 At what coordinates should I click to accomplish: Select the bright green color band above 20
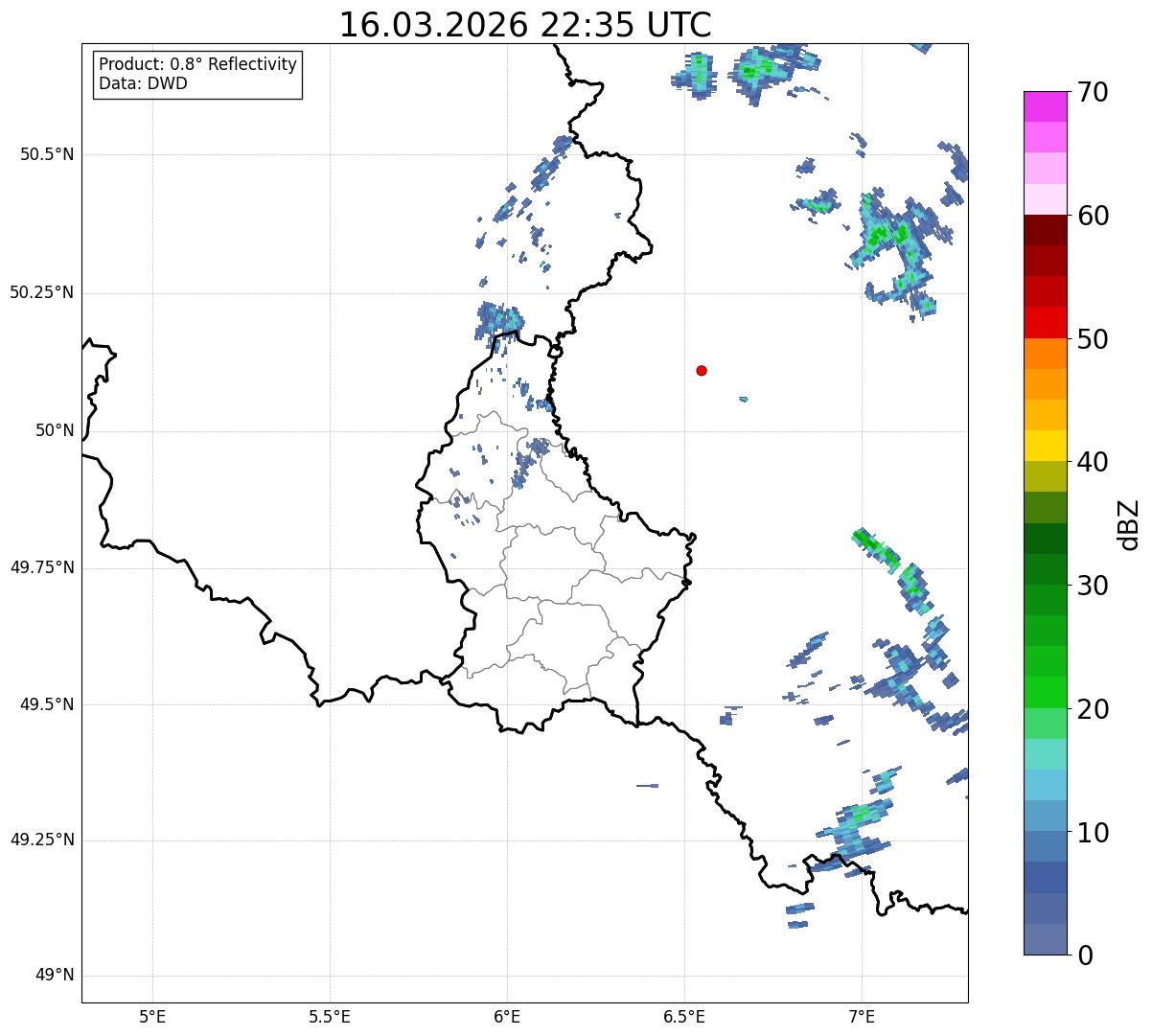pos(1046,692)
